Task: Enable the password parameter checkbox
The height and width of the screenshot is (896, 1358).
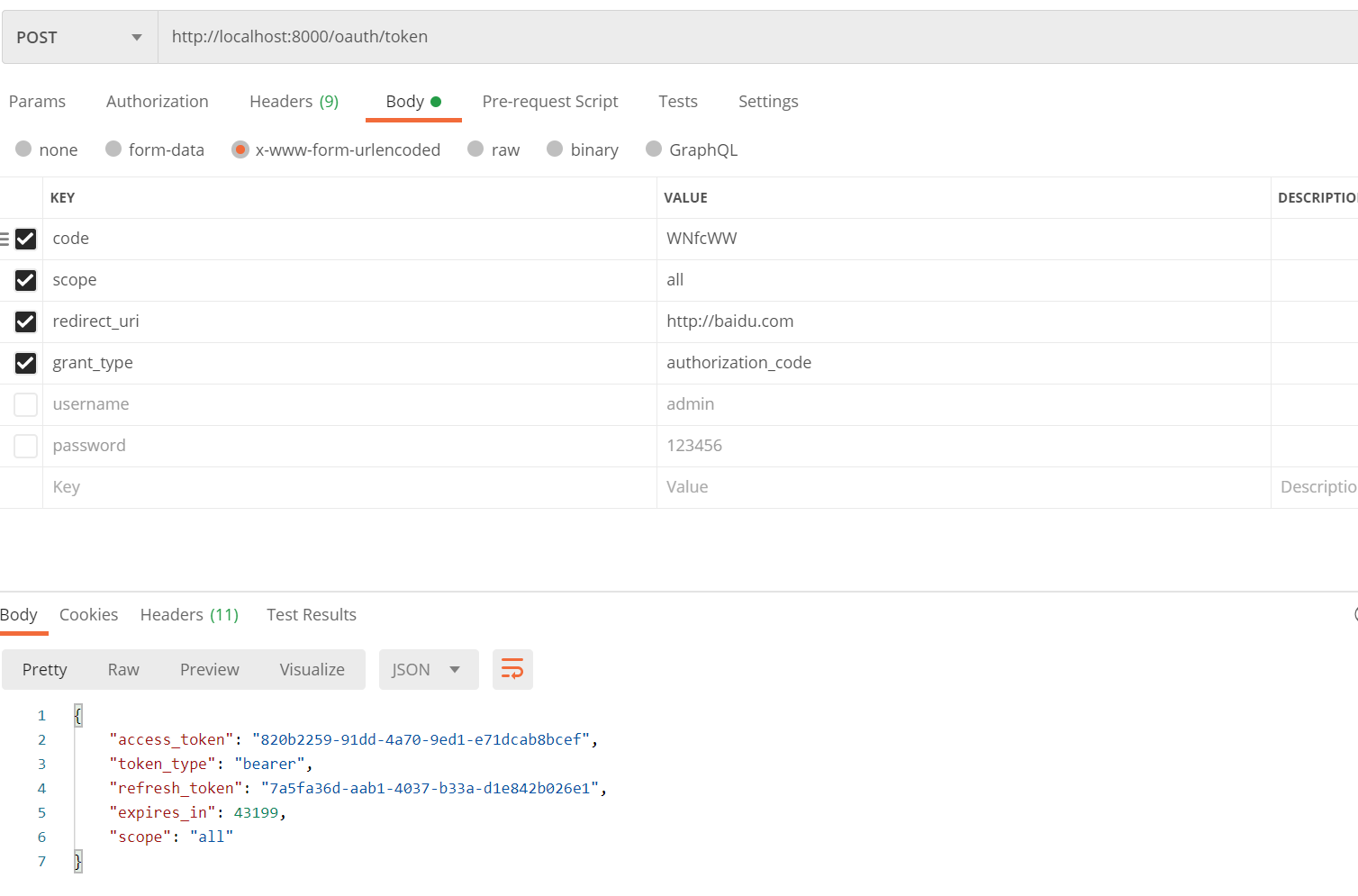Action: (25, 446)
